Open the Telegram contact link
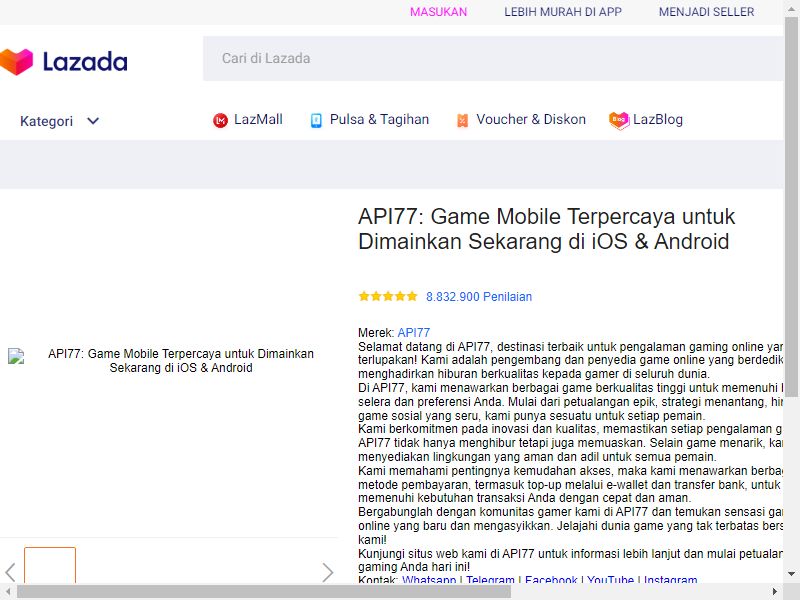 (490, 580)
